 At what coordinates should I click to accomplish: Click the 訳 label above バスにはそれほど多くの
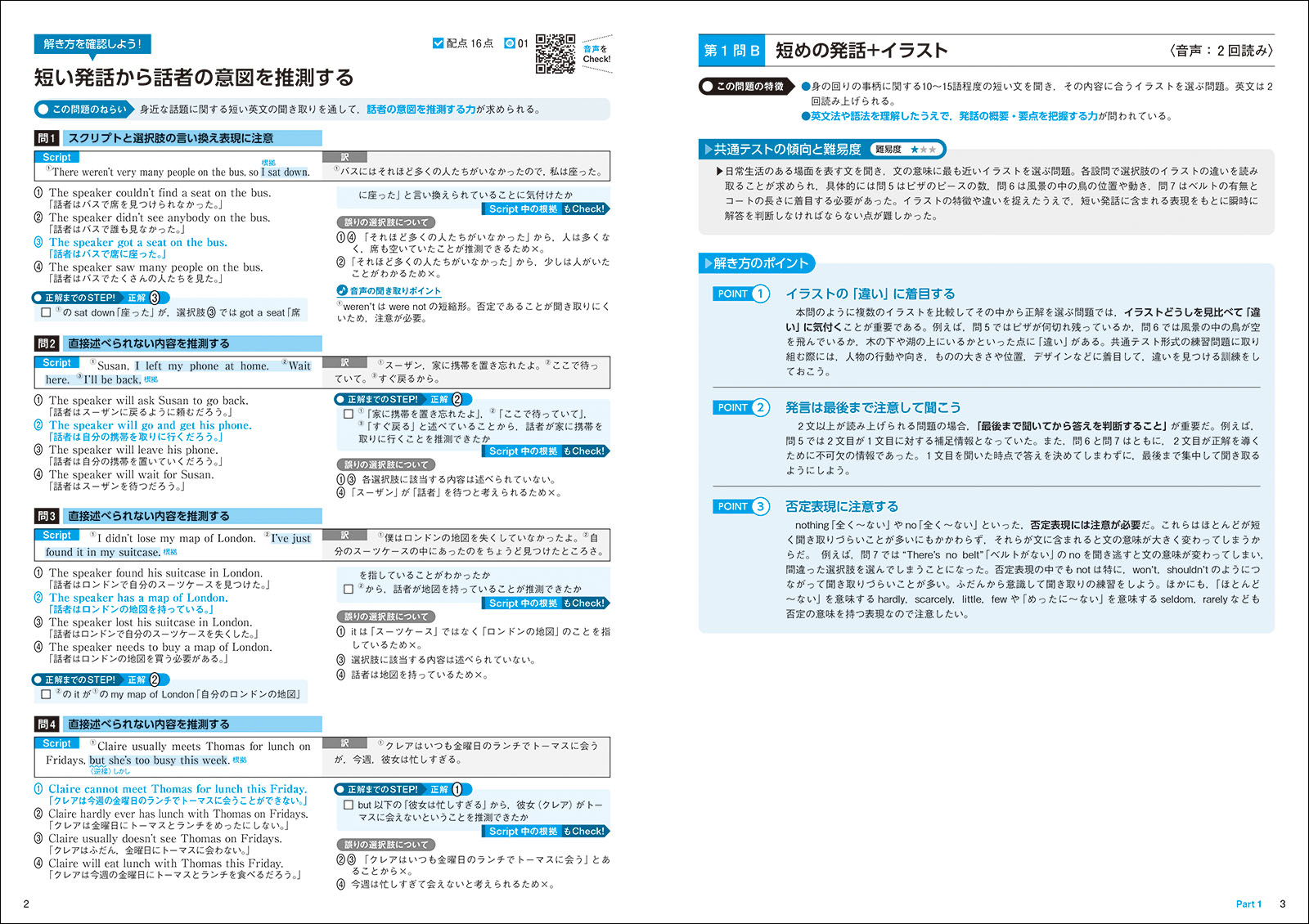pos(345,157)
